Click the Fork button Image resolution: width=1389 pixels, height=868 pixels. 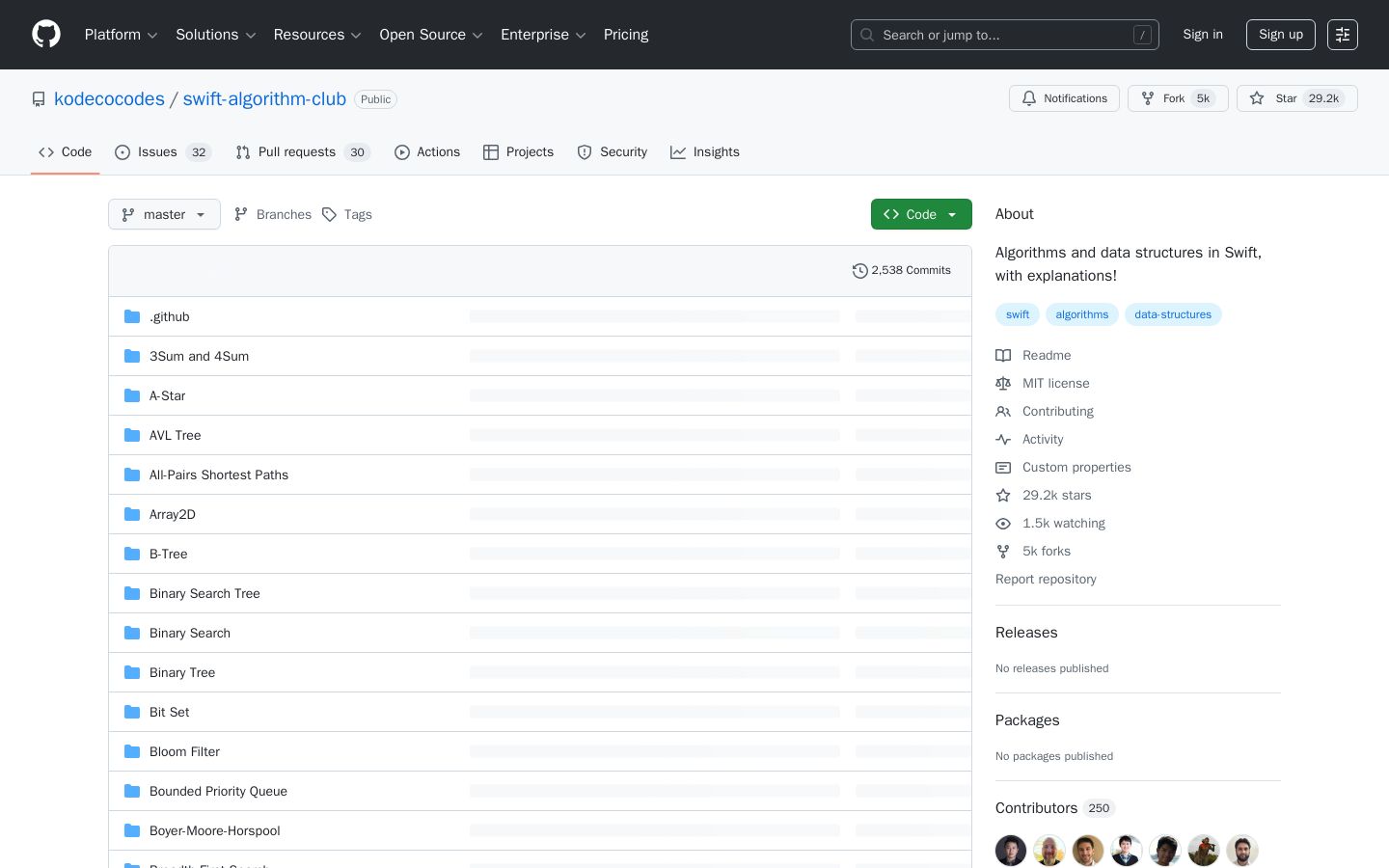tap(1178, 98)
